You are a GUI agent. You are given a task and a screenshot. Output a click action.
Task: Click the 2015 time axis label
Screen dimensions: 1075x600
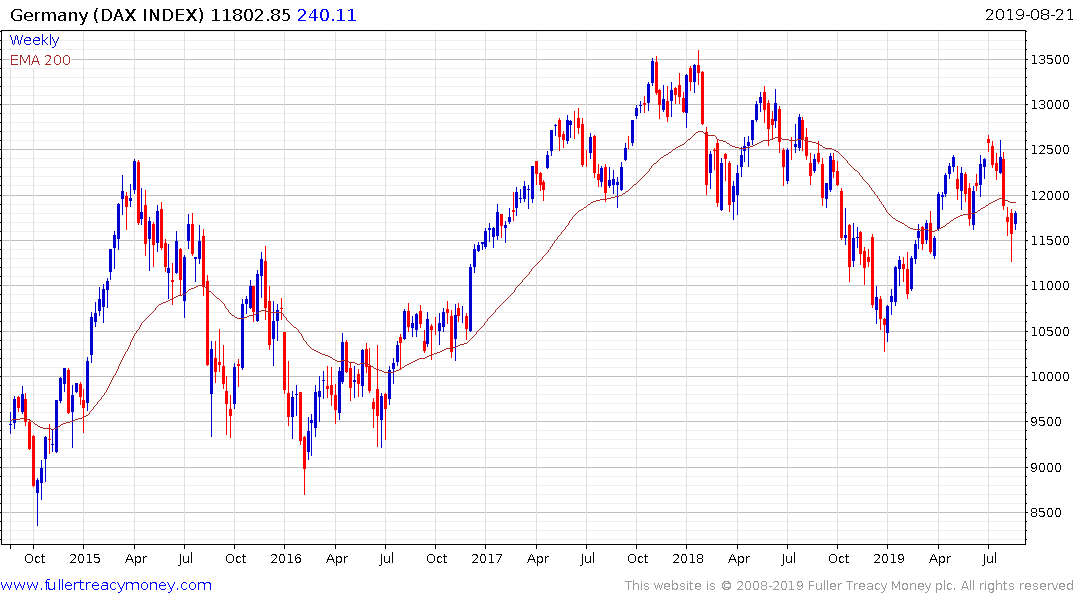point(85,559)
